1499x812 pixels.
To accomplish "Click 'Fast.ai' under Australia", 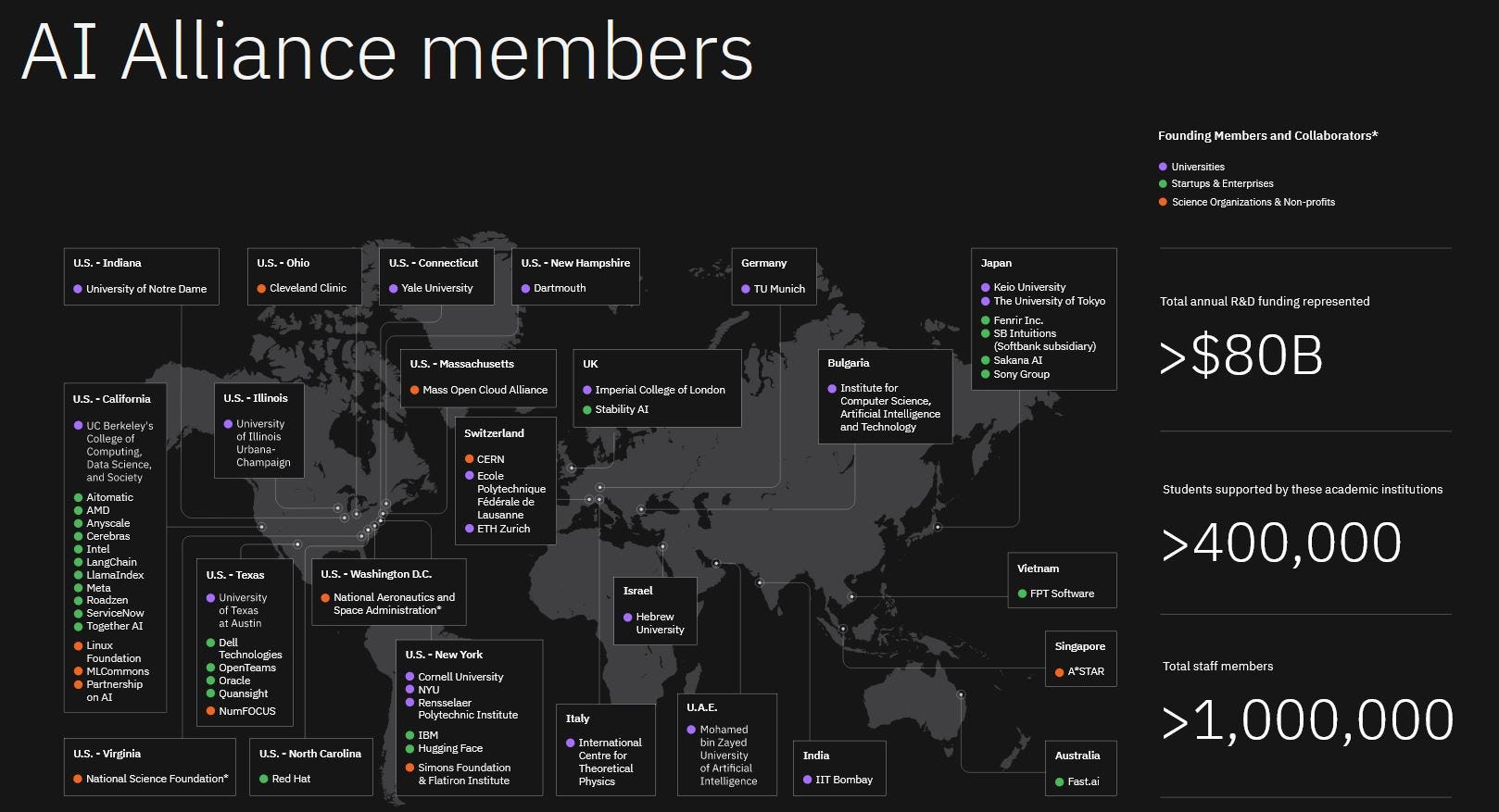I will [x=1083, y=781].
